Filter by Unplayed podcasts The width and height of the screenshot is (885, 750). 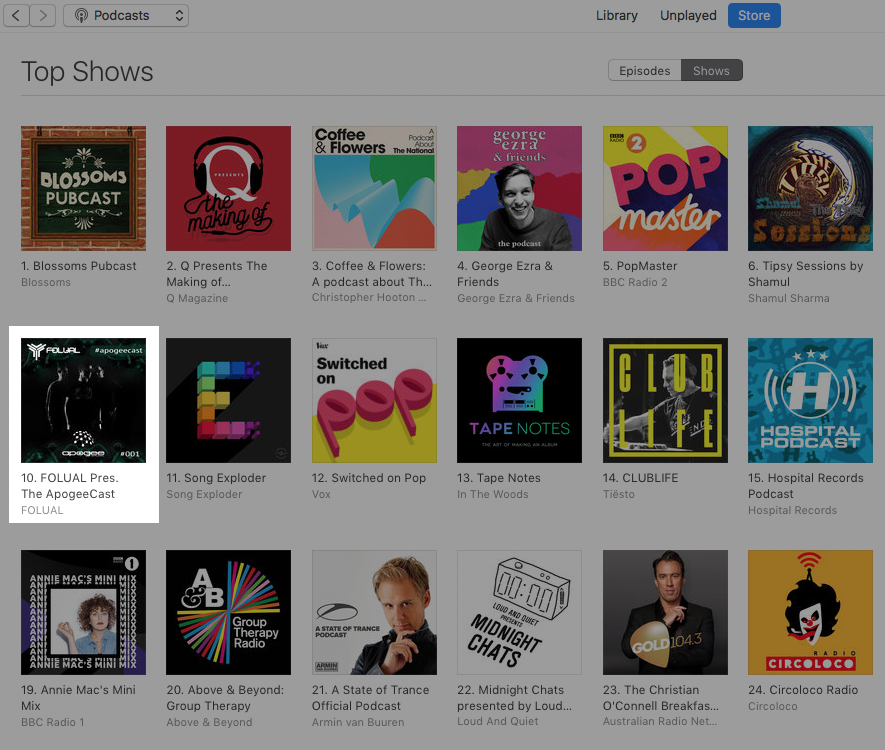[687, 15]
